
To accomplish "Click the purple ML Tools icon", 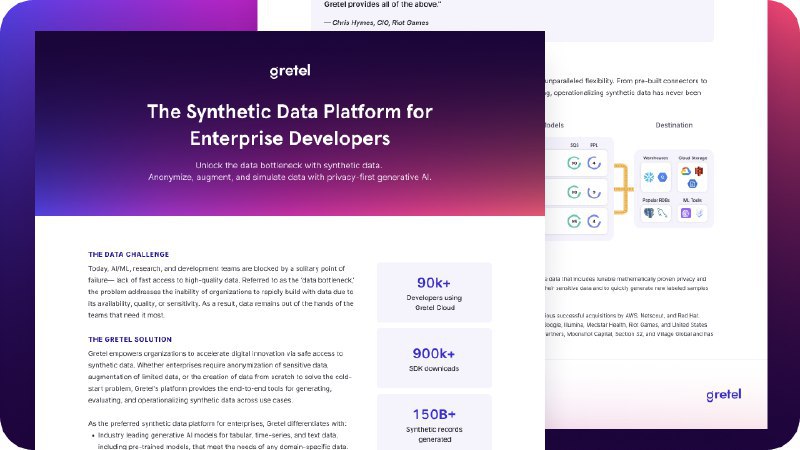I will click(687, 213).
